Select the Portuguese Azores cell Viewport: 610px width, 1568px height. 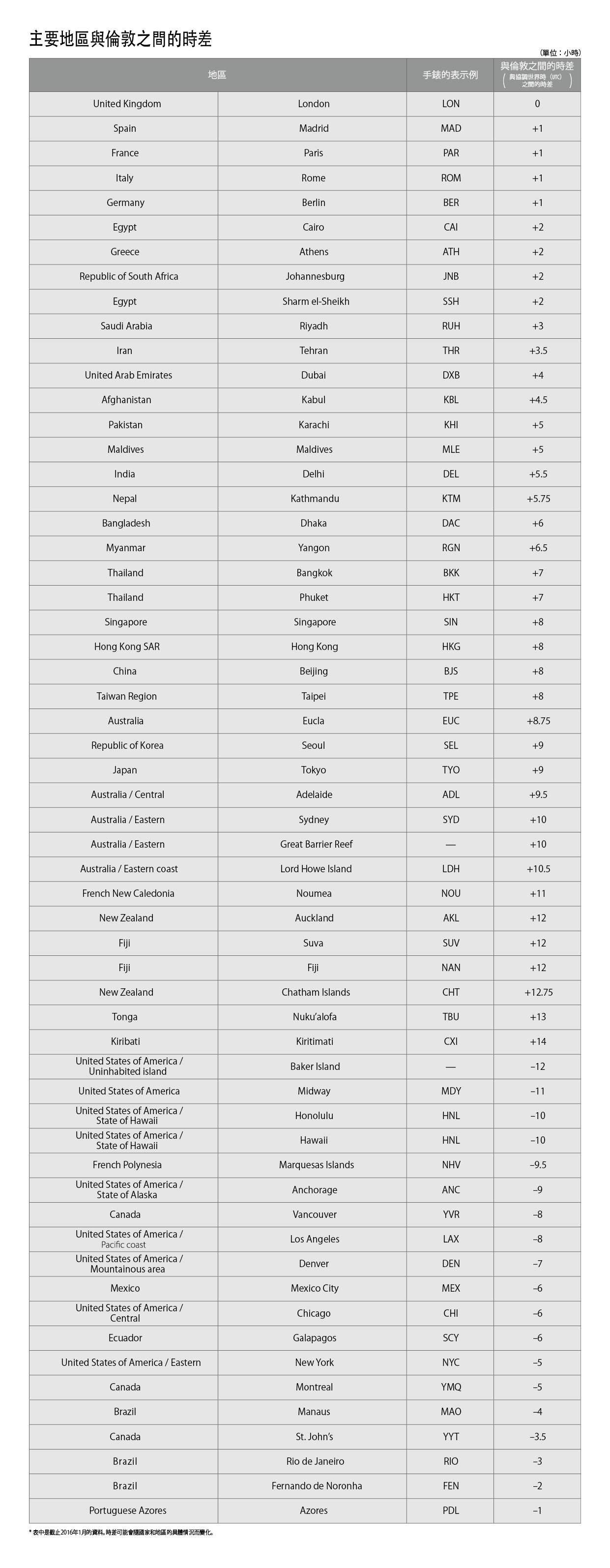pyautogui.click(x=127, y=1510)
